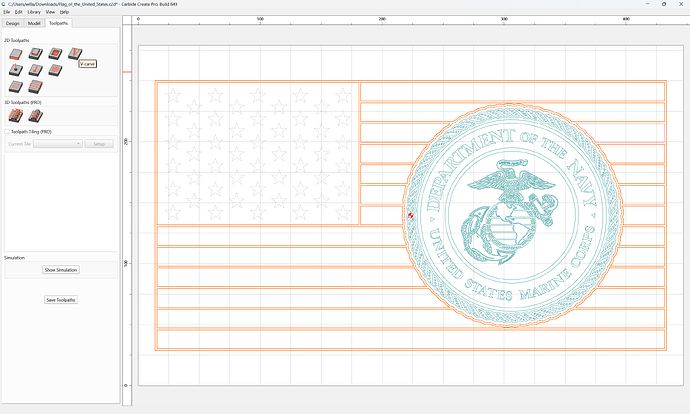The width and height of the screenshot is (690, 414).
Task: Select the Marine Corps eagle globe anchor emblem
Action: point(510,212)
